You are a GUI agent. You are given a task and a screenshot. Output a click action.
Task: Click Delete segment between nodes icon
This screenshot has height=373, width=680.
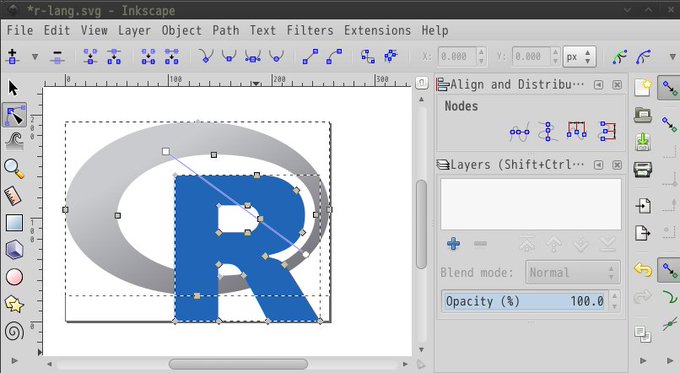point(172,56)
